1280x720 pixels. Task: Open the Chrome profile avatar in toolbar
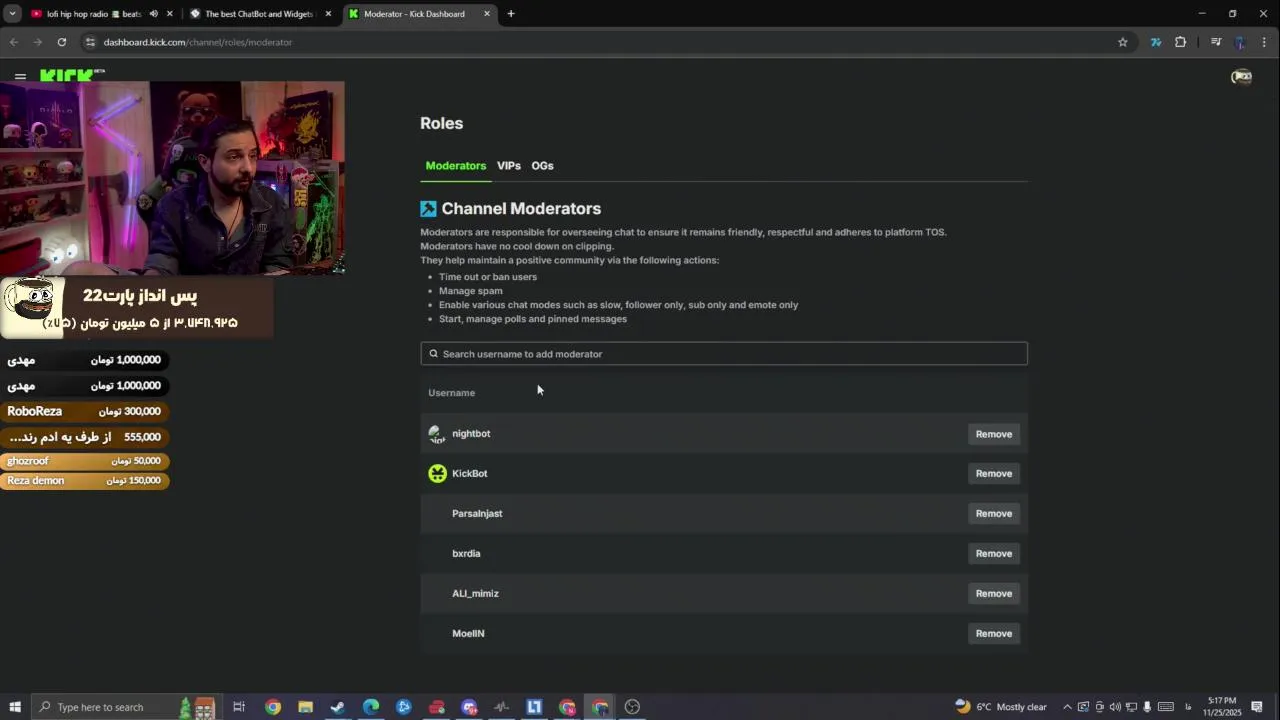pos(1240,42)
